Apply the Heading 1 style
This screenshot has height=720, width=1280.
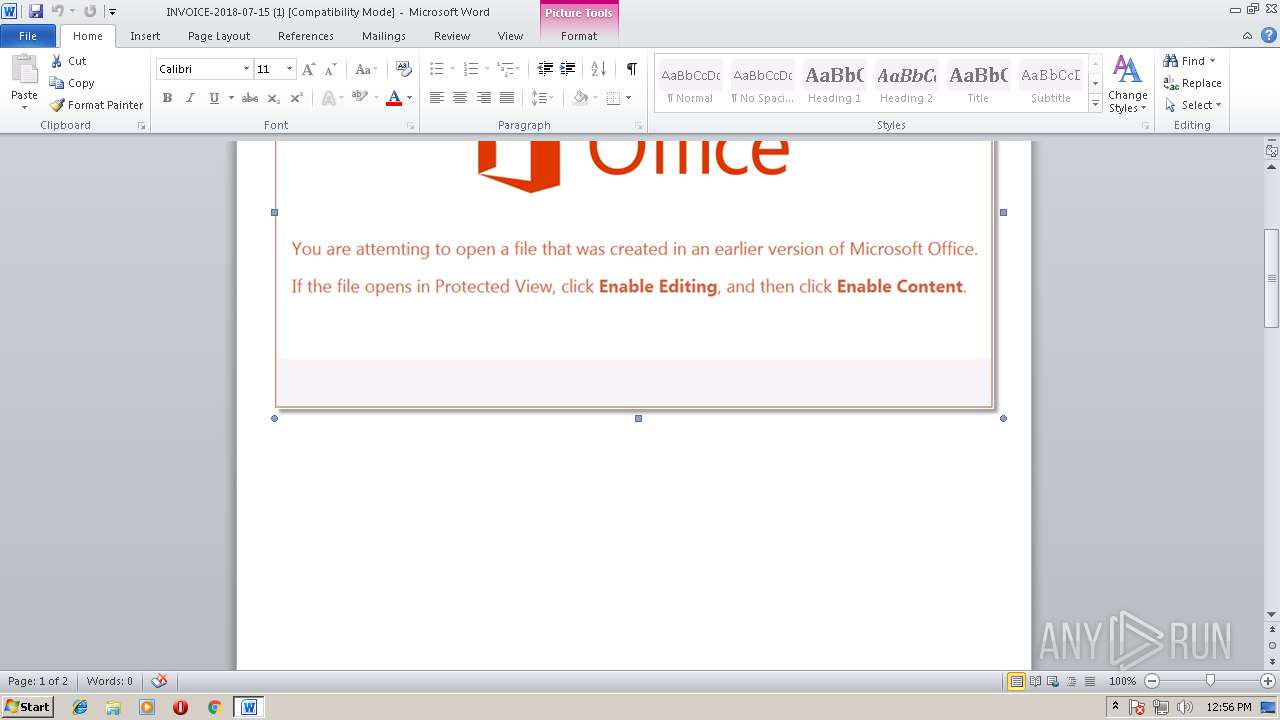click(834, 83)
